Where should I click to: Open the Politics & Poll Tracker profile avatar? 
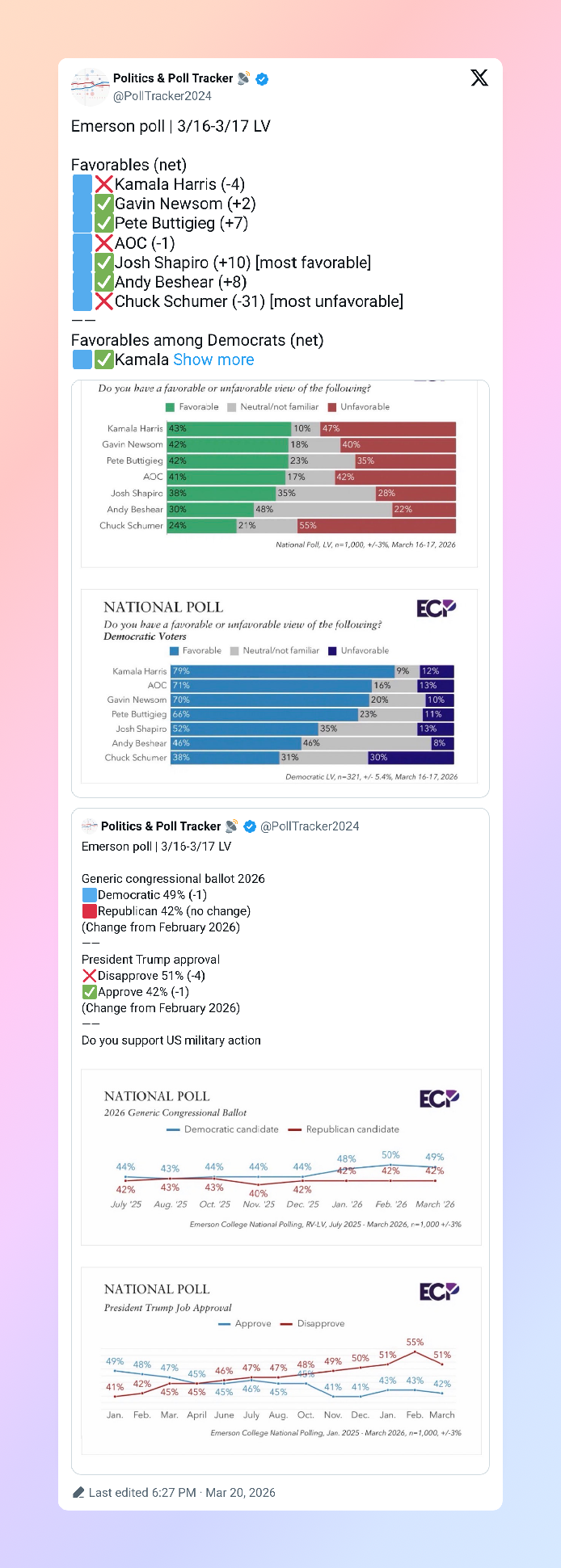(x=90, y=86)
